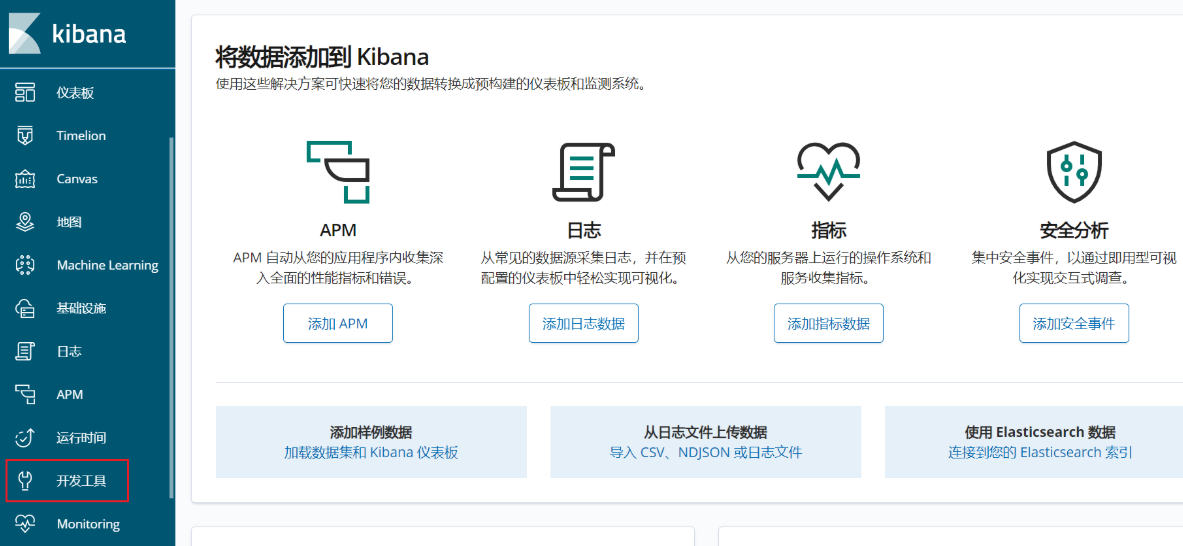
Task: Click the 添加指标数据 button
Action: 828,324
